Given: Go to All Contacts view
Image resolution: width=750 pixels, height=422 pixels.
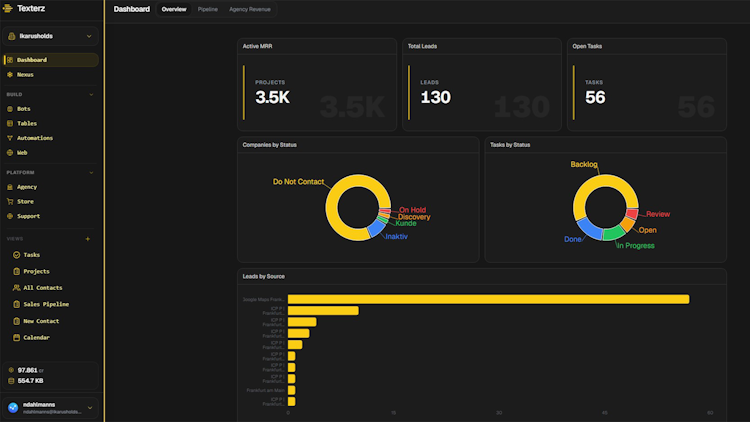Looking at the screenshot, I should tap(43, 288).
